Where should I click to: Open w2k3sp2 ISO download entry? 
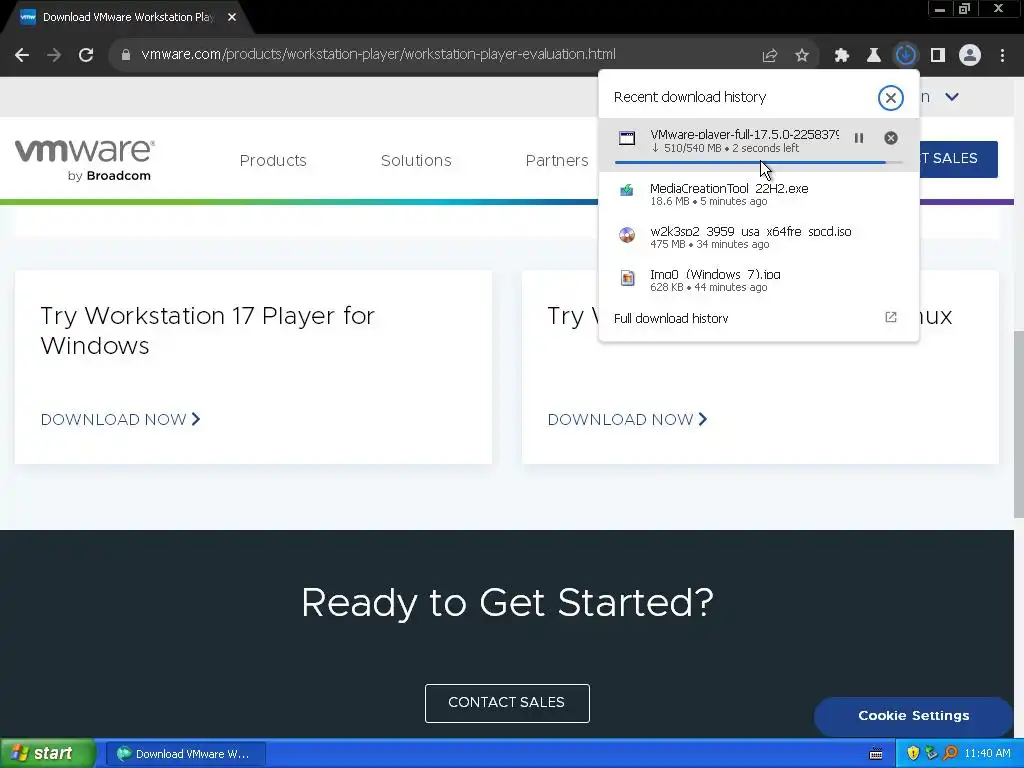[758, 238]
